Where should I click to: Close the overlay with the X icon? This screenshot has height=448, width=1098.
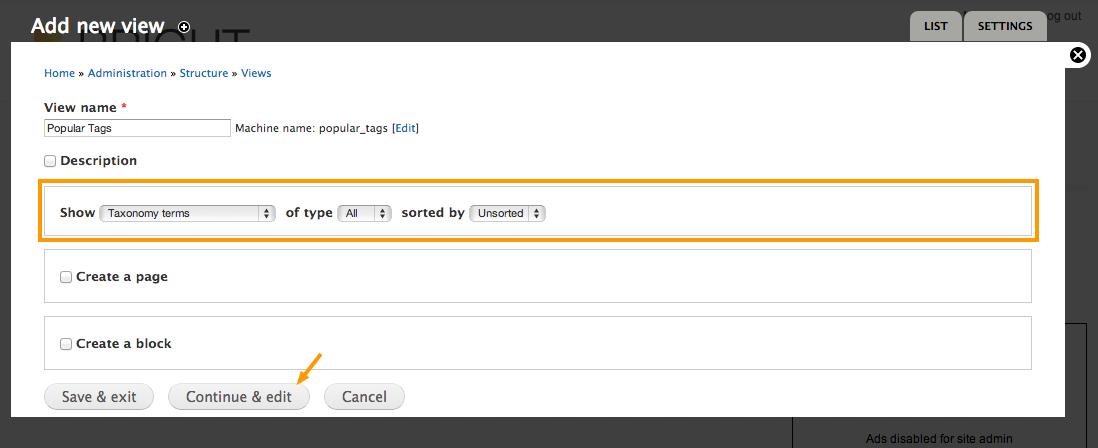[1078, 55]
